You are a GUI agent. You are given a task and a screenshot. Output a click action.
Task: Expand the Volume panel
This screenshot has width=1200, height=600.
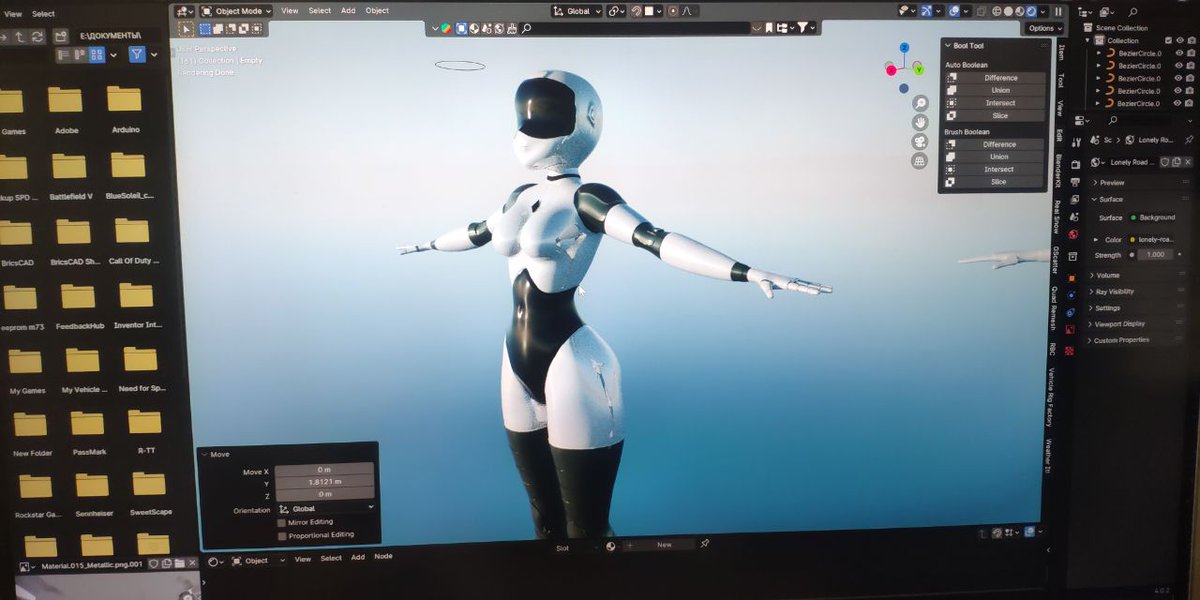(x=1107, y=275)
